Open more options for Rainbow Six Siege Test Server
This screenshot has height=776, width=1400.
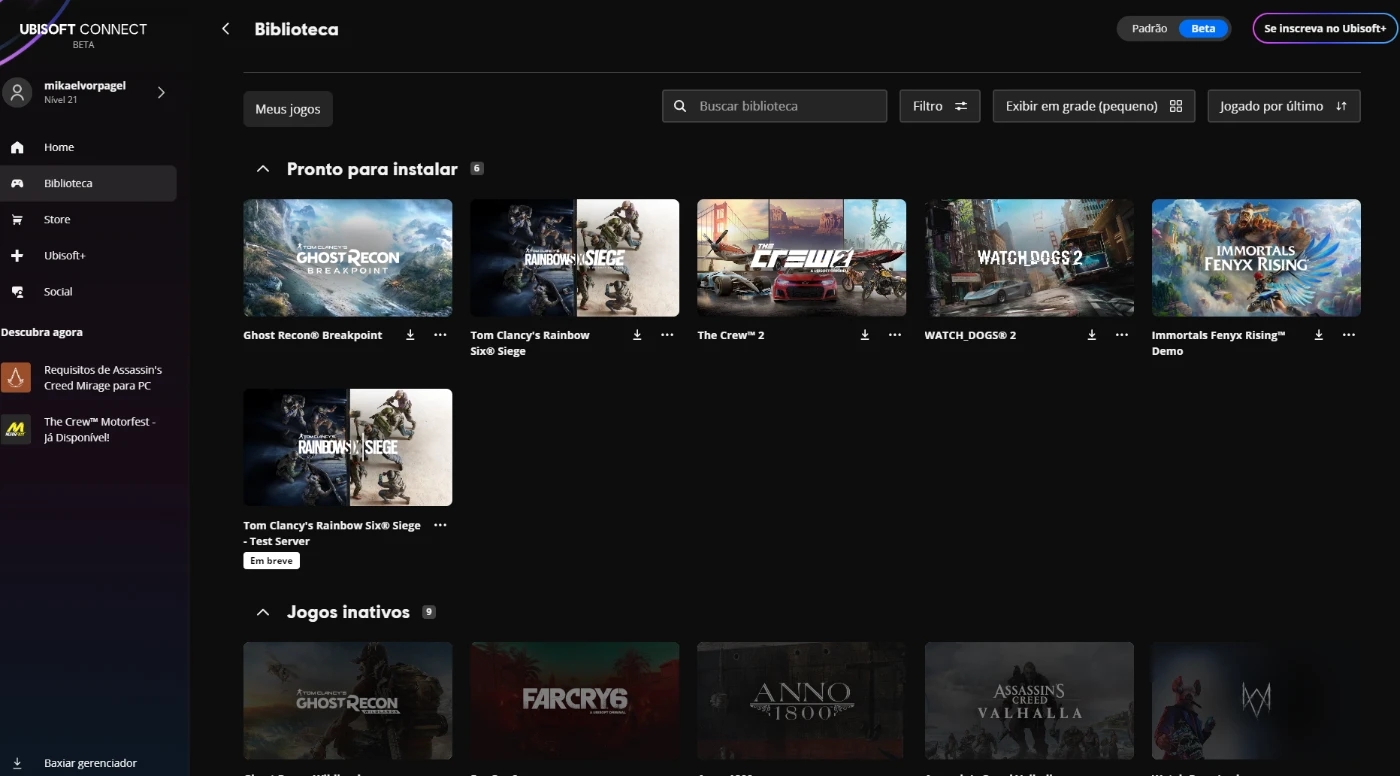(x=440, y=525)
